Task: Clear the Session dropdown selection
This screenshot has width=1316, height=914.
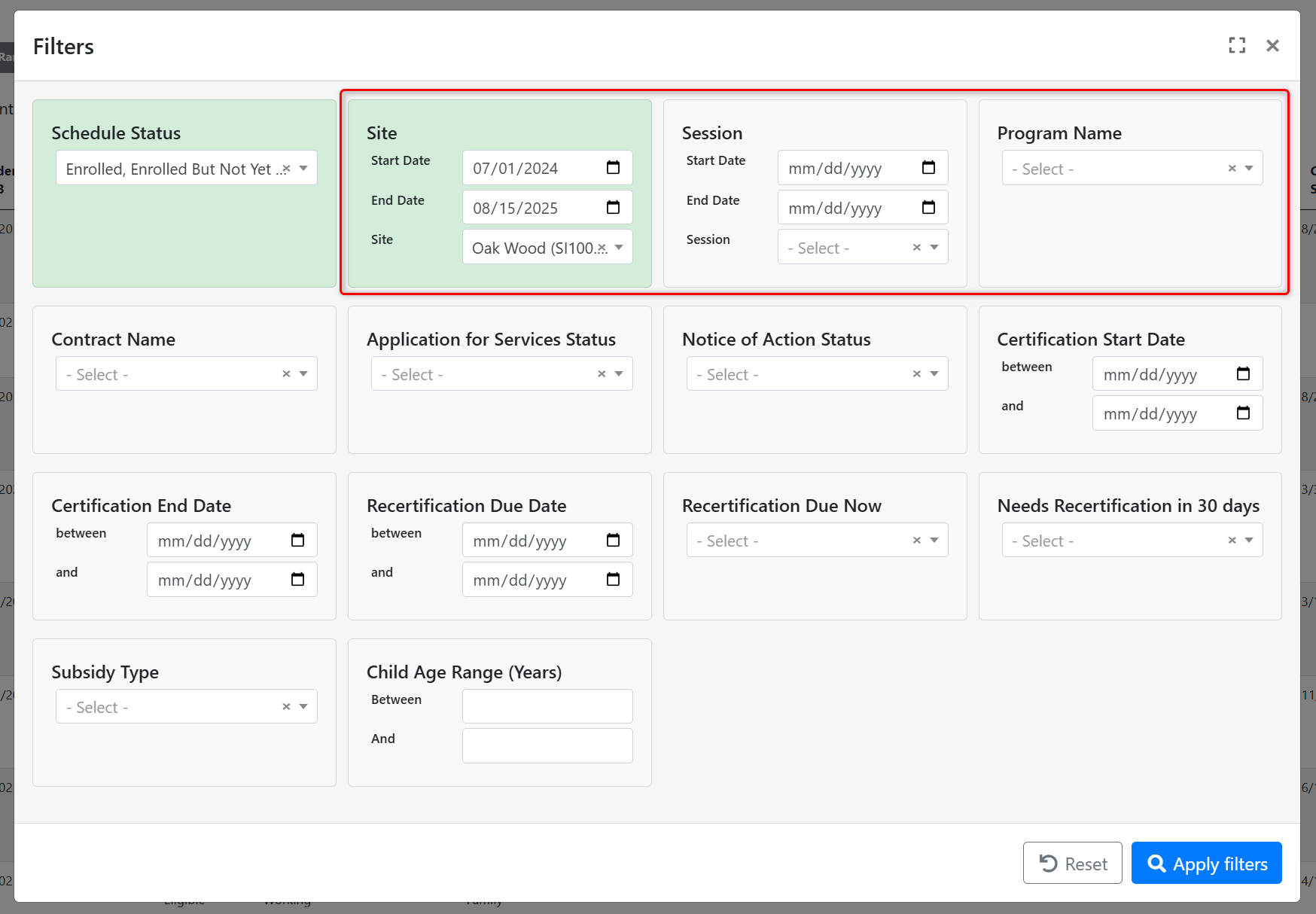Action: [x=917, y=248]
